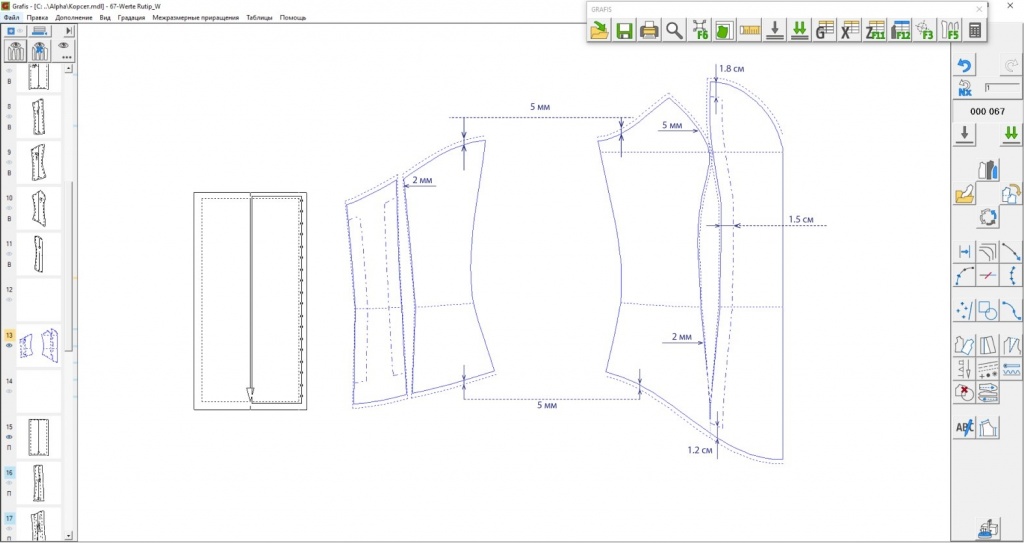Open the calculator icon in GRAFIS toolbar
The width and height of the screenshot is (1024, 543).
tap(974, 31)
